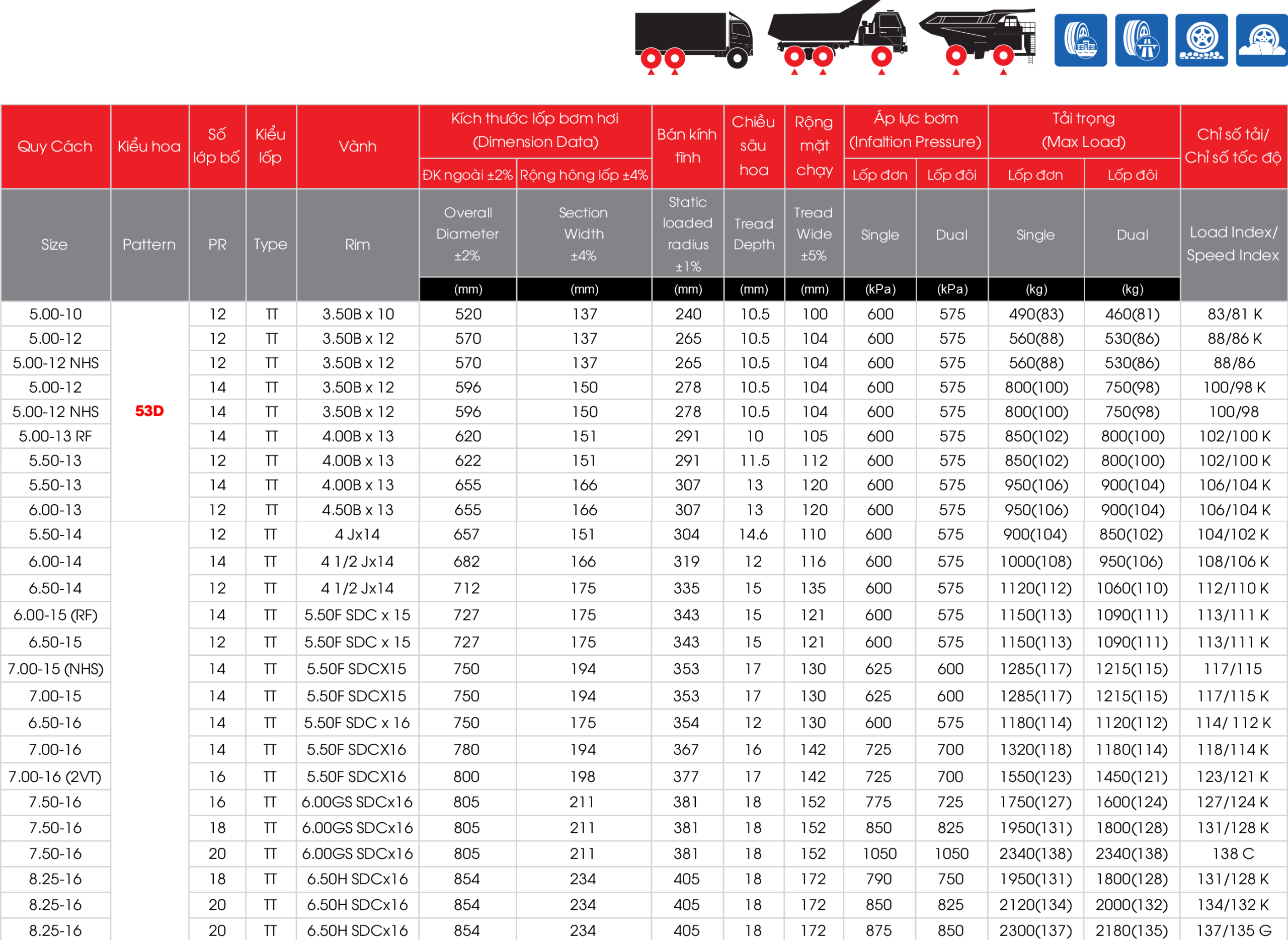The height and width of the screenshot is (940, 1288).
Task: Select size cell 5.00-13 RF
Action: pyautogui.click(x=55, y=436)
